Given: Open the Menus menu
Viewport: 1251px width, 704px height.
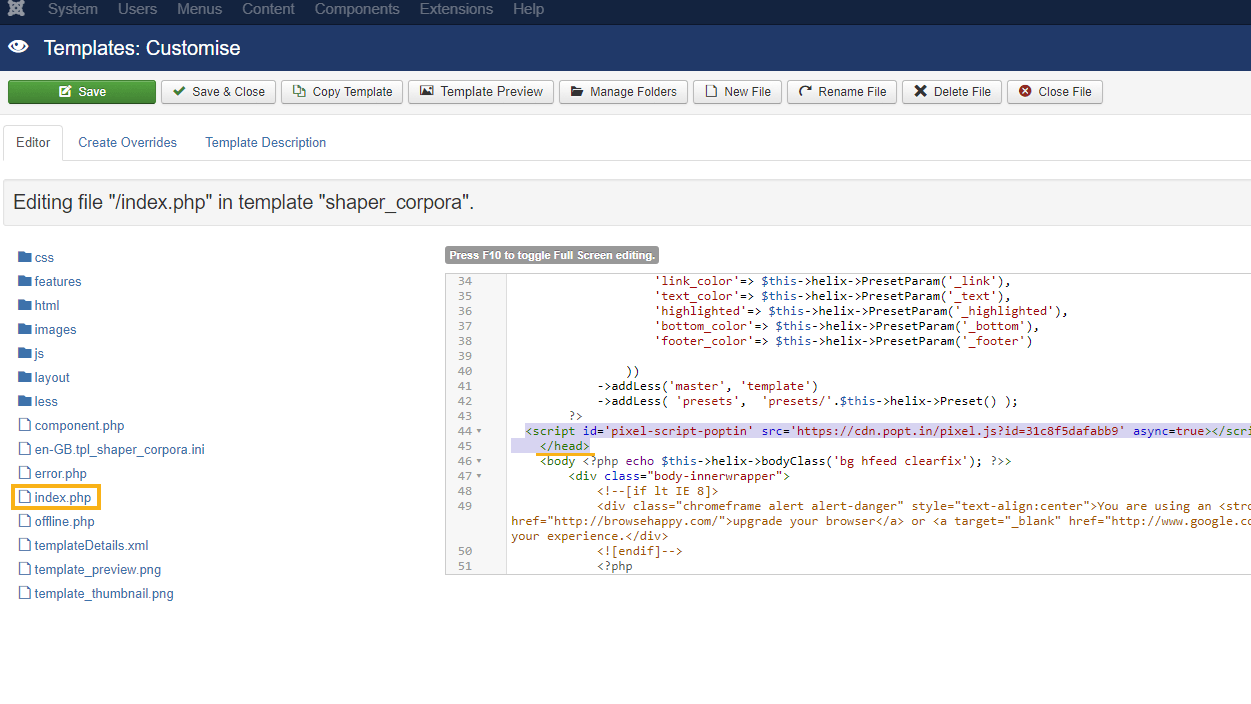Looking at the screenshot, I should coord(200,9).
